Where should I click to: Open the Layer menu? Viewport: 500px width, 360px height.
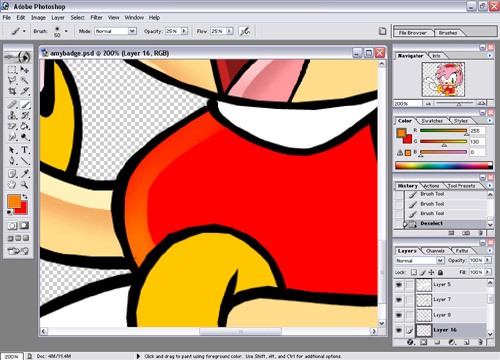58,17
